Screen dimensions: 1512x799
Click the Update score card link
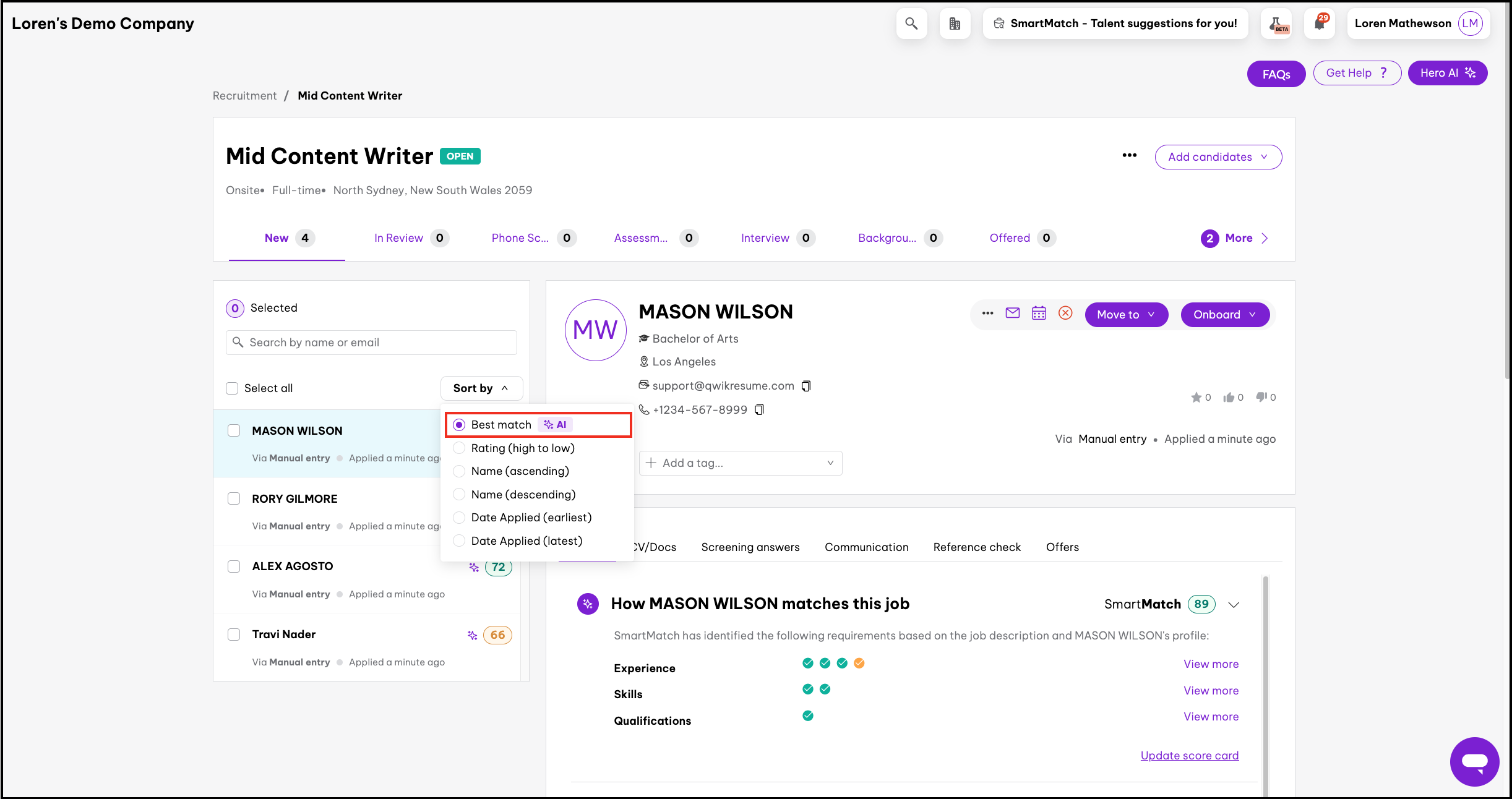pos(1189,755)
